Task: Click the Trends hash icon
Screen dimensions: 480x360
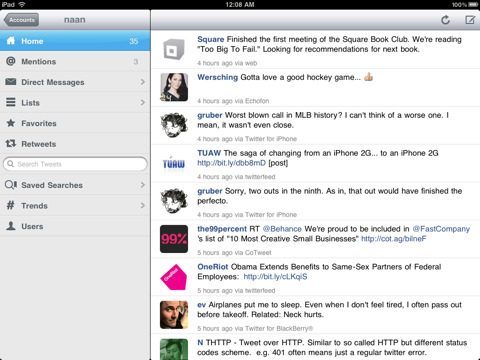Action: pyautogui.click(x=11, y=205)
